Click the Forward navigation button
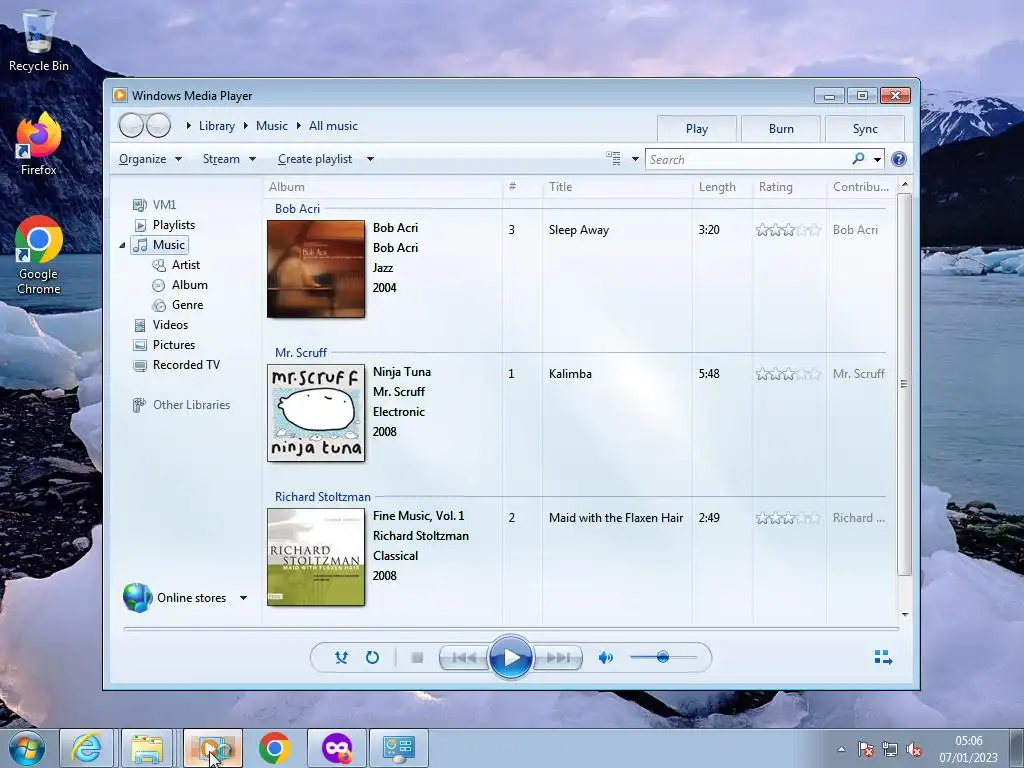1024x768 pixels. [158, 125]
